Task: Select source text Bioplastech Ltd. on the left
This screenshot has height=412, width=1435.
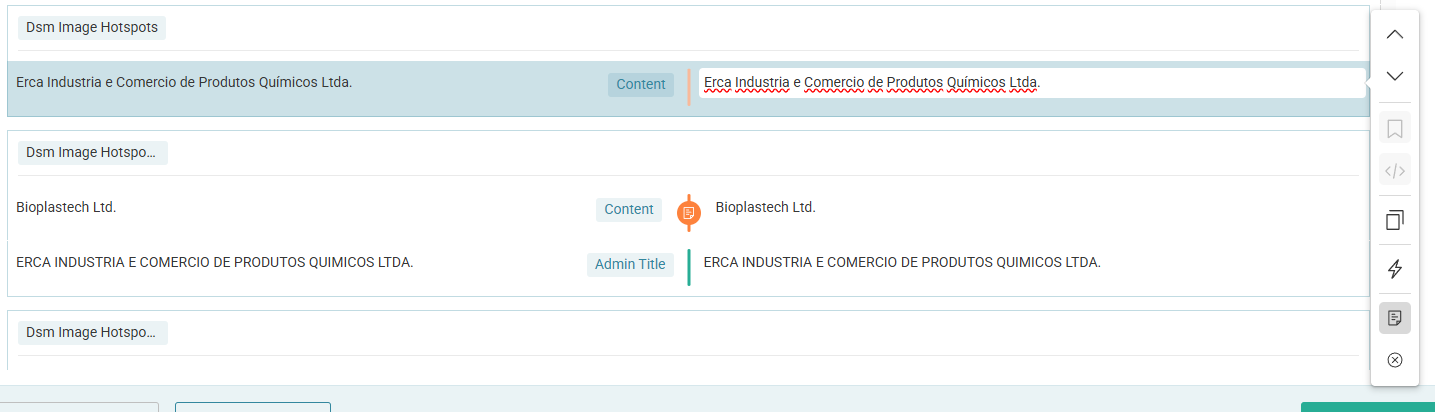Action: [x=67, y=208]
